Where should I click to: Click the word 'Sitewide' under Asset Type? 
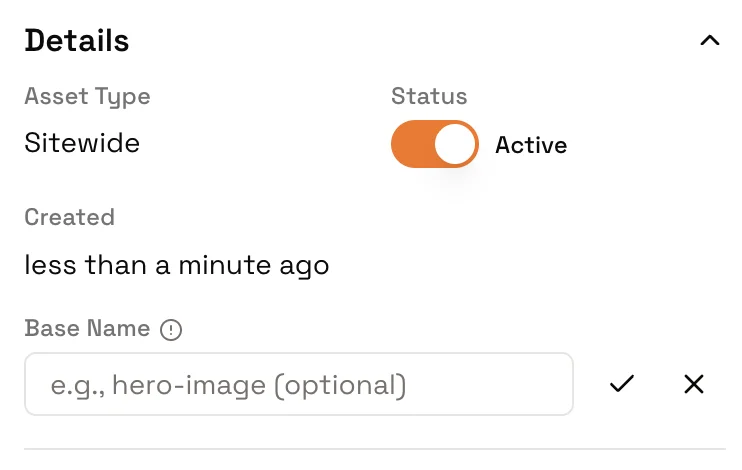point(82,143)
